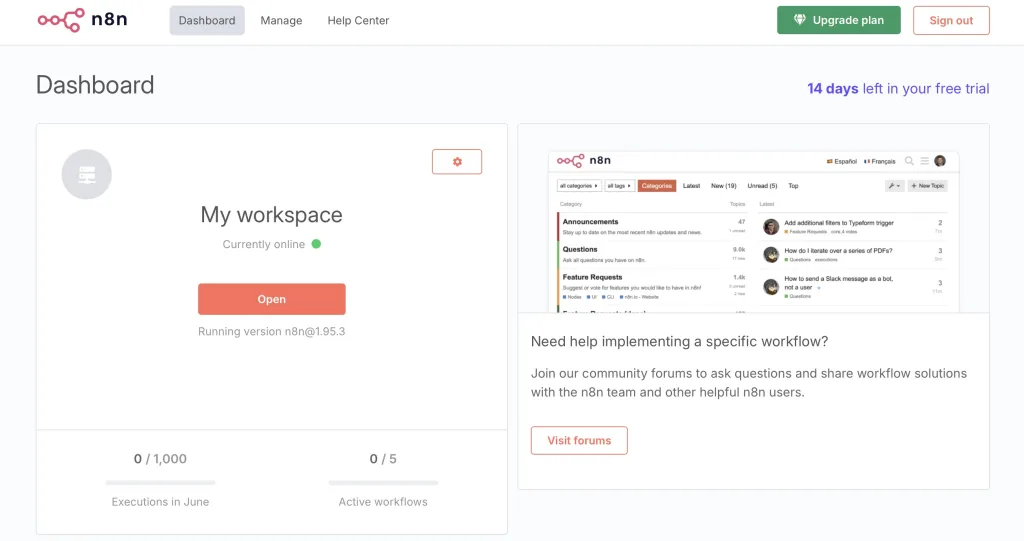This screenshot has width=1024, height=541.
Task: Click the 0 / 5 workflows count
Action: [x=383, y=459]
